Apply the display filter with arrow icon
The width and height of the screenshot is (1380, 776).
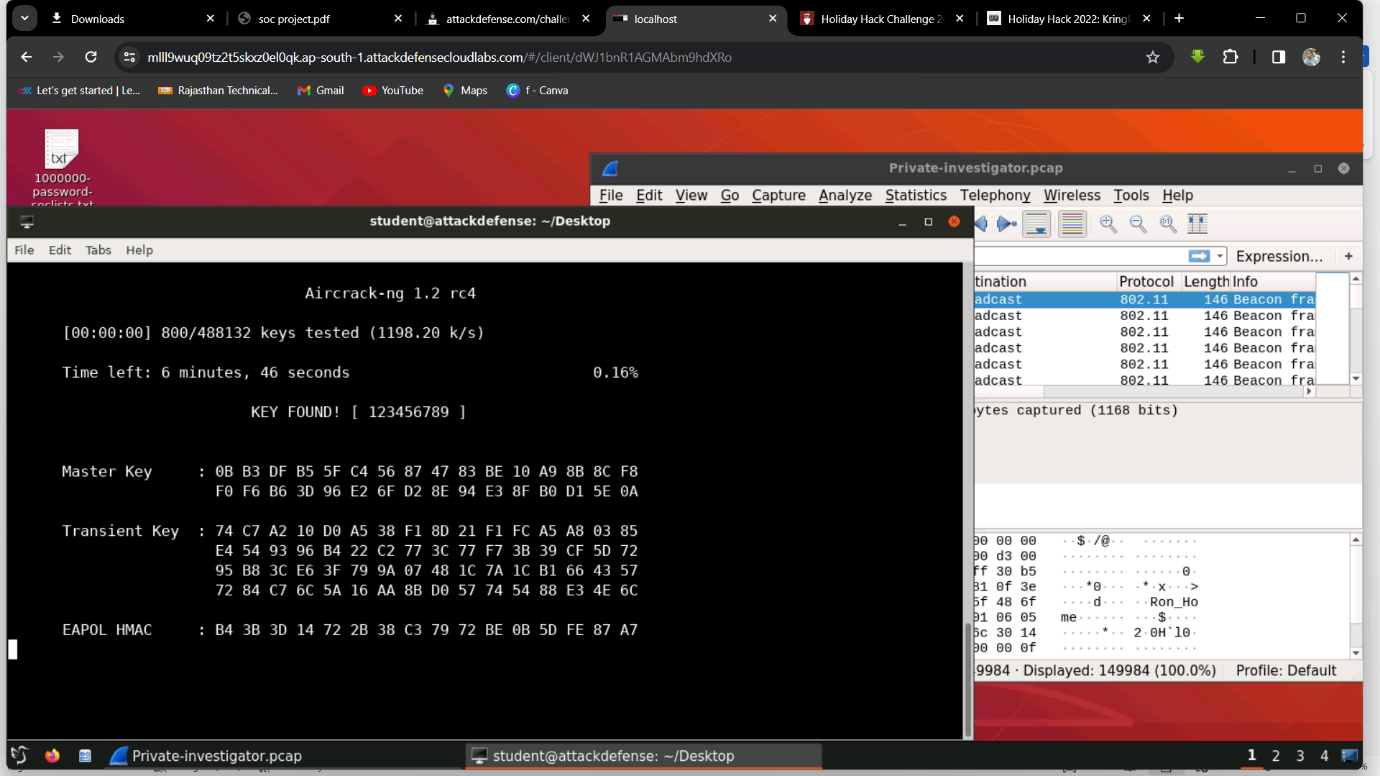point(1199,256)
